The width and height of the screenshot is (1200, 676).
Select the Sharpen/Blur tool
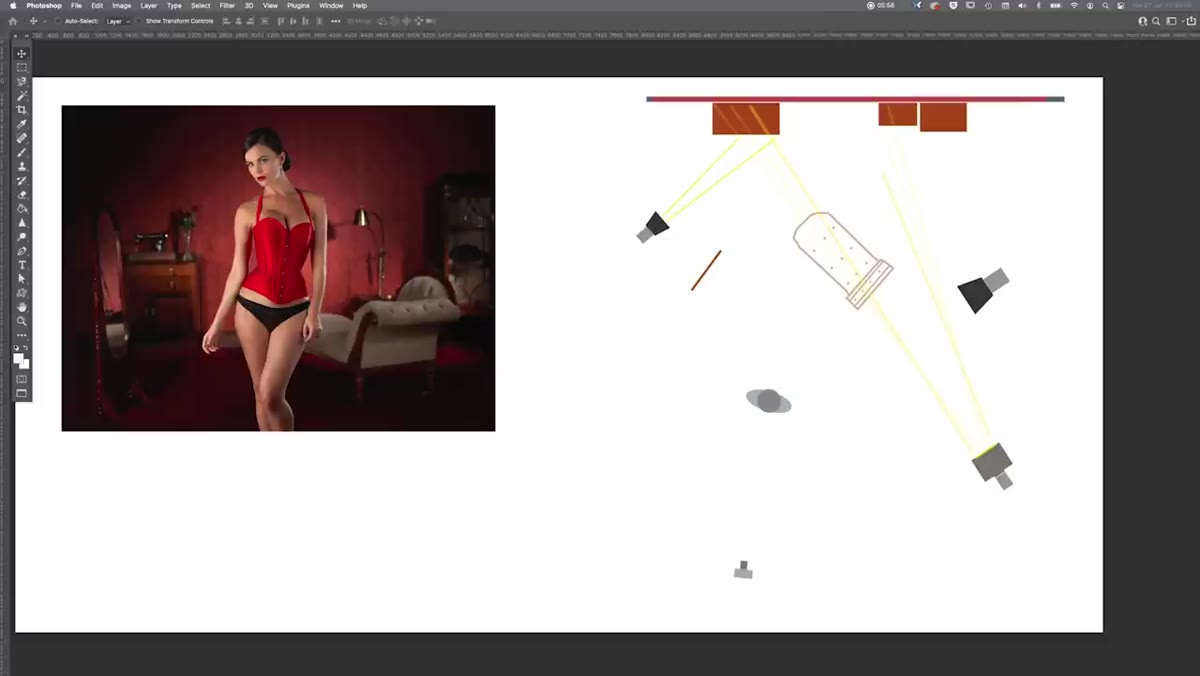(22, 222)
